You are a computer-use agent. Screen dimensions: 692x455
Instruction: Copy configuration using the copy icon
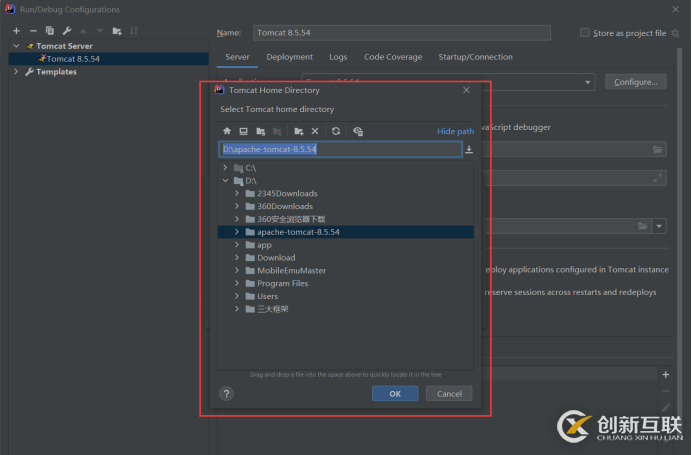49,31
